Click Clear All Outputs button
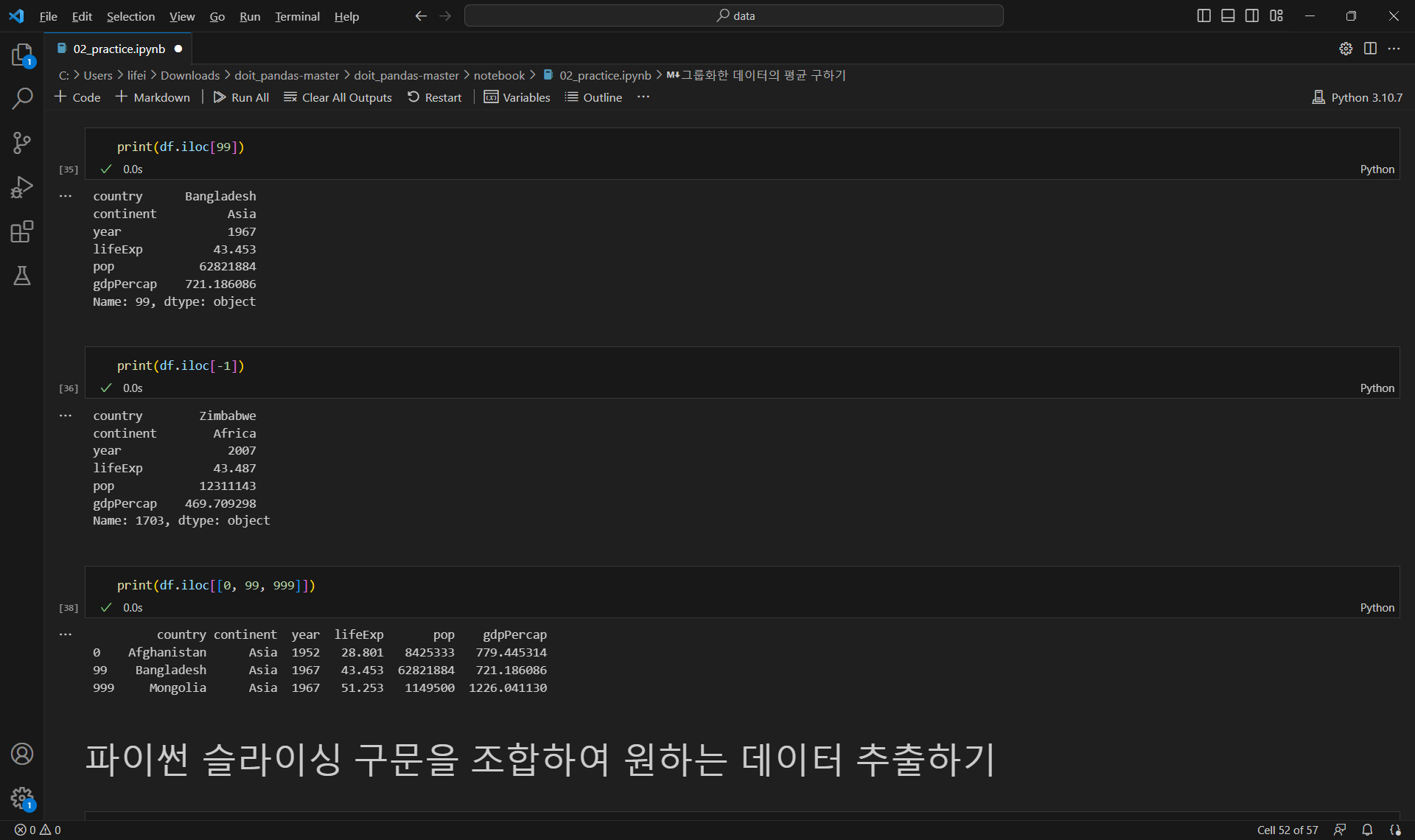The height and width of the screenshot is (840, 1415). coord(338,97)
